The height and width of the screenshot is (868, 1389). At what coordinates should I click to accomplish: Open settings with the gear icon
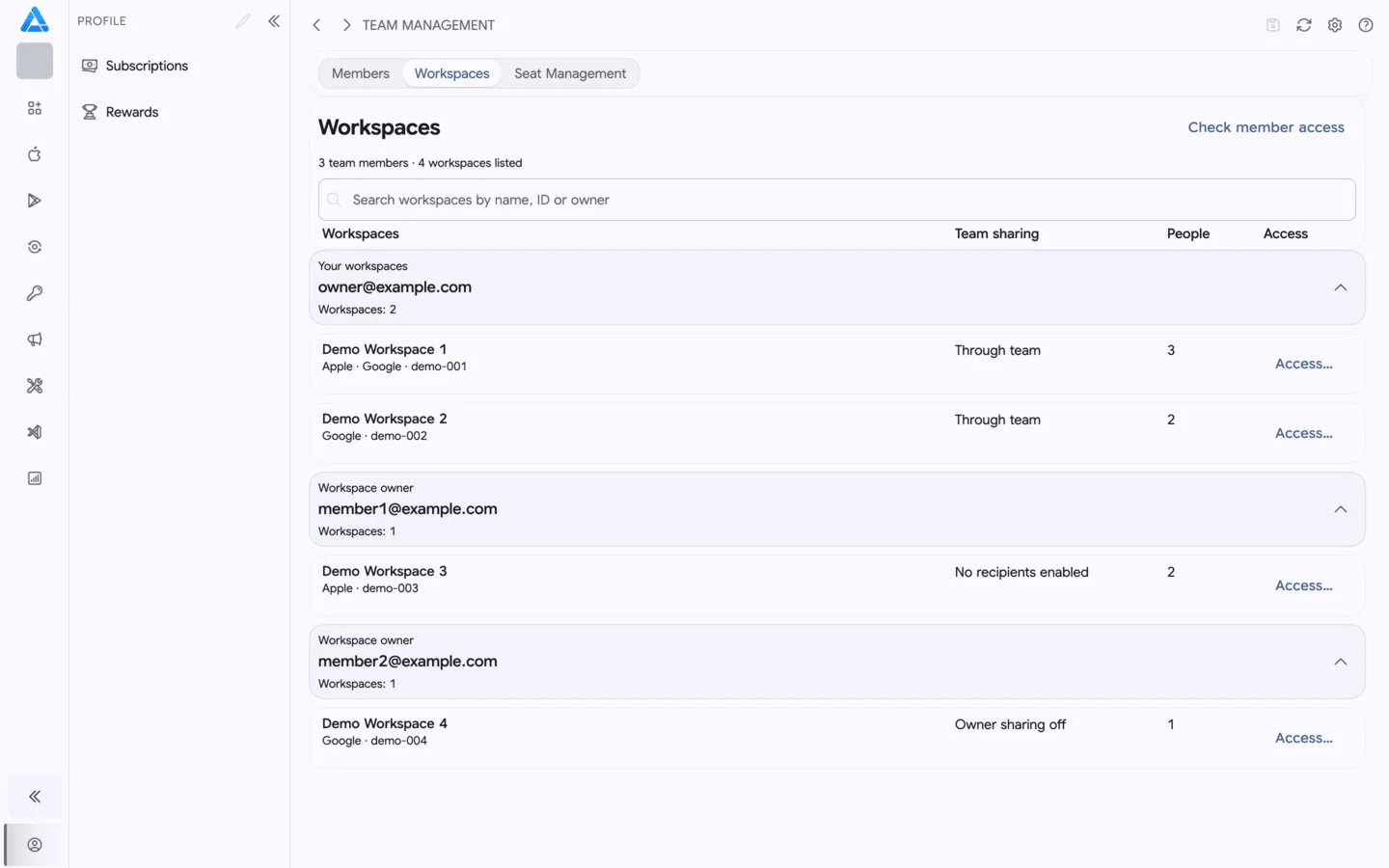[x=1335, y=25]
